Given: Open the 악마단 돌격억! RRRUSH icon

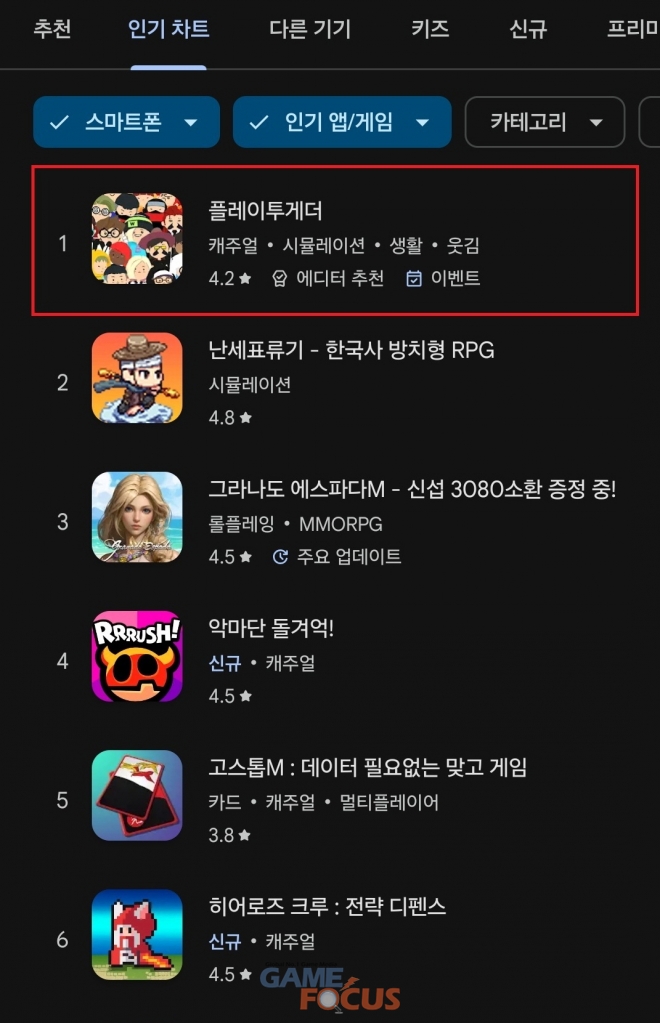Looking at the screenshot, I should 137,656.
